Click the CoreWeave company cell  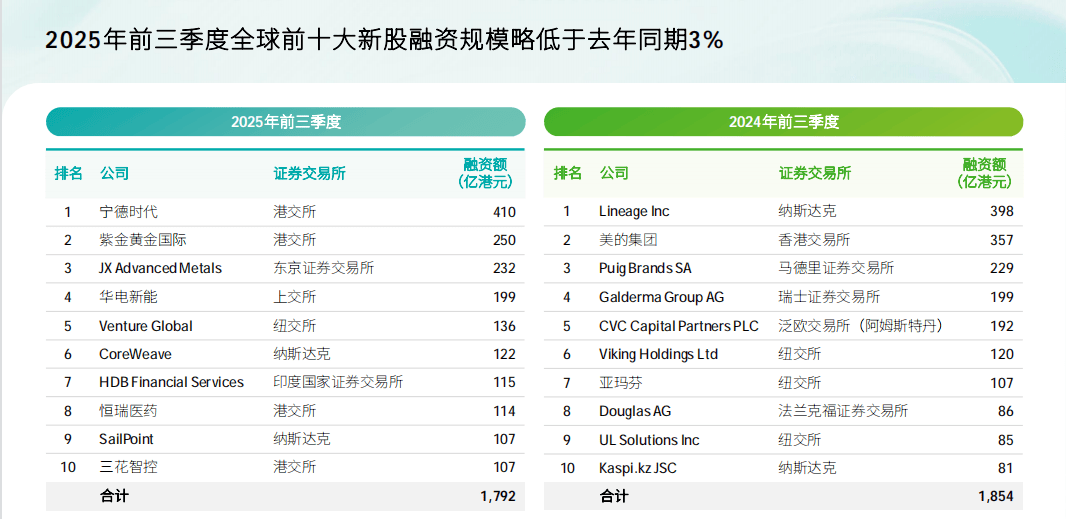click(x=135, y=354)
